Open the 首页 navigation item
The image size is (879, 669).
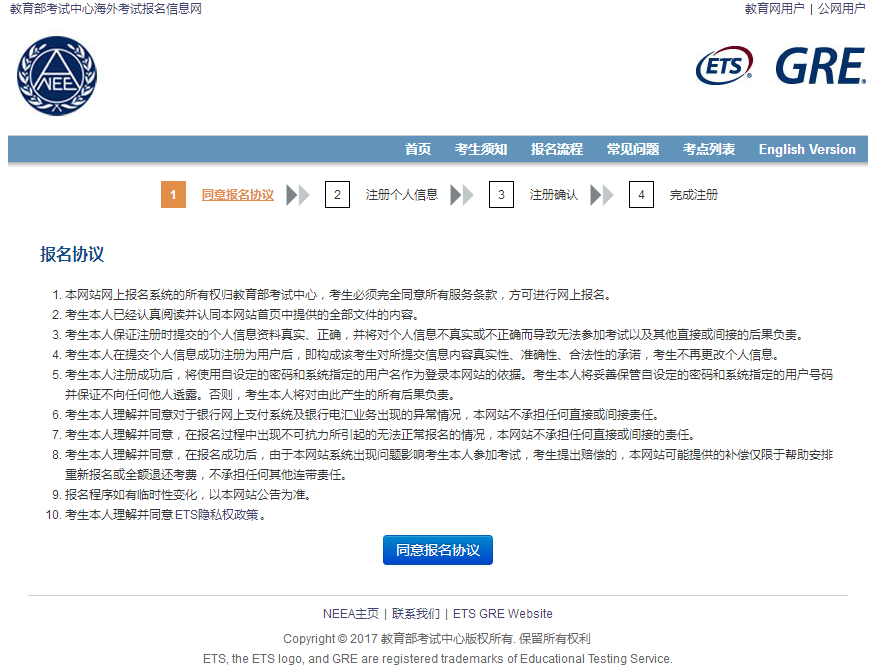pyautogui.click(x=417, y=148)
